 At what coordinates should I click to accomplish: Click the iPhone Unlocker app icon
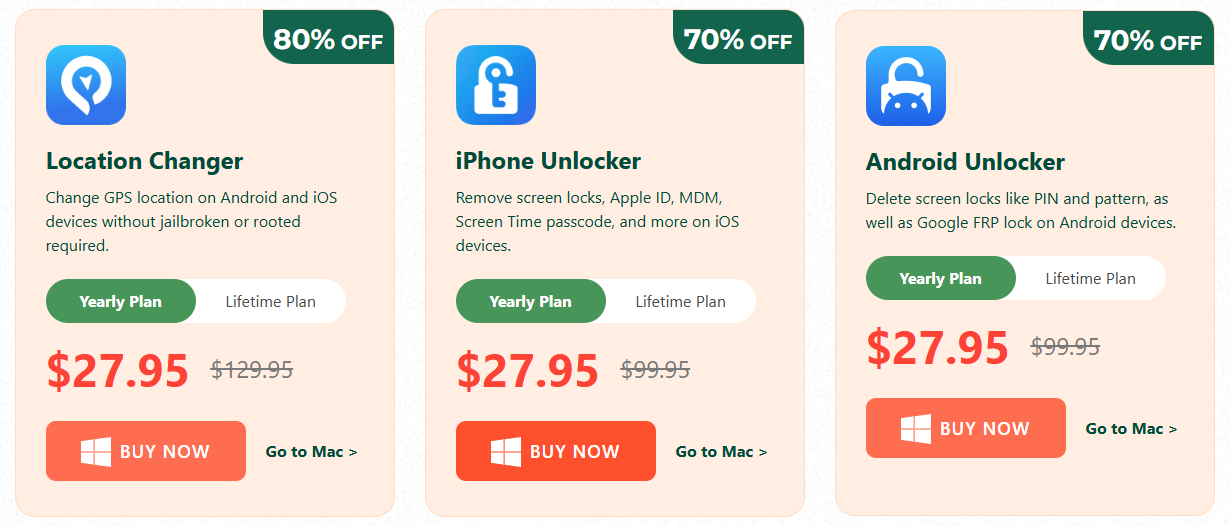coord(496,85)
